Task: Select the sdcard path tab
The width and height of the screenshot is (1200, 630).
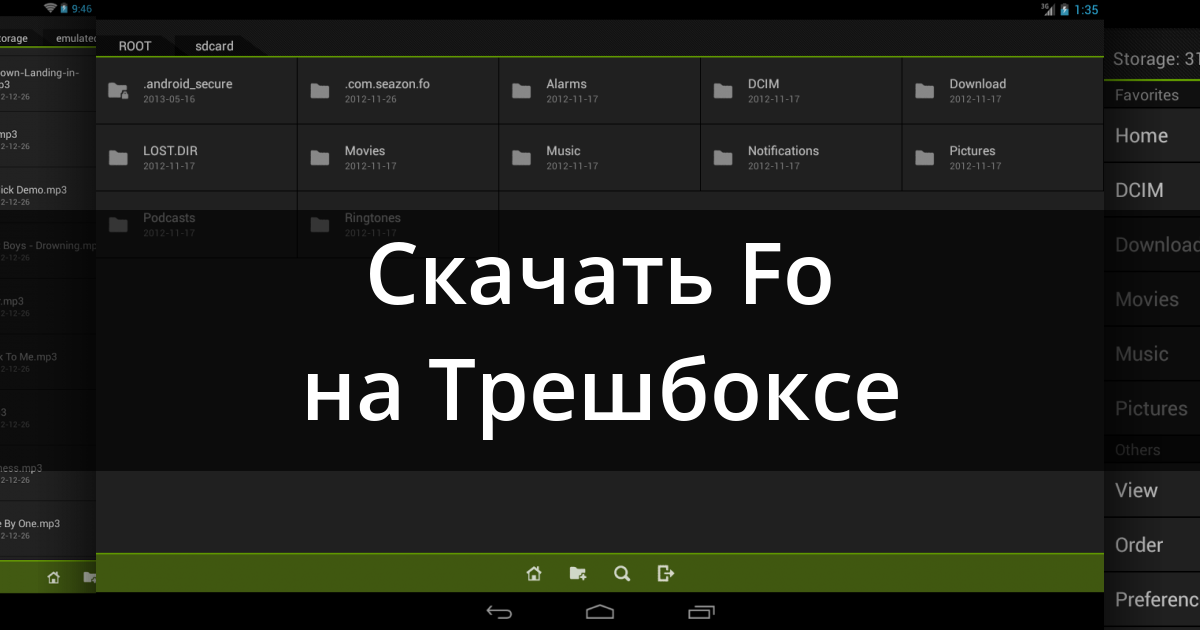Action: 214,46
